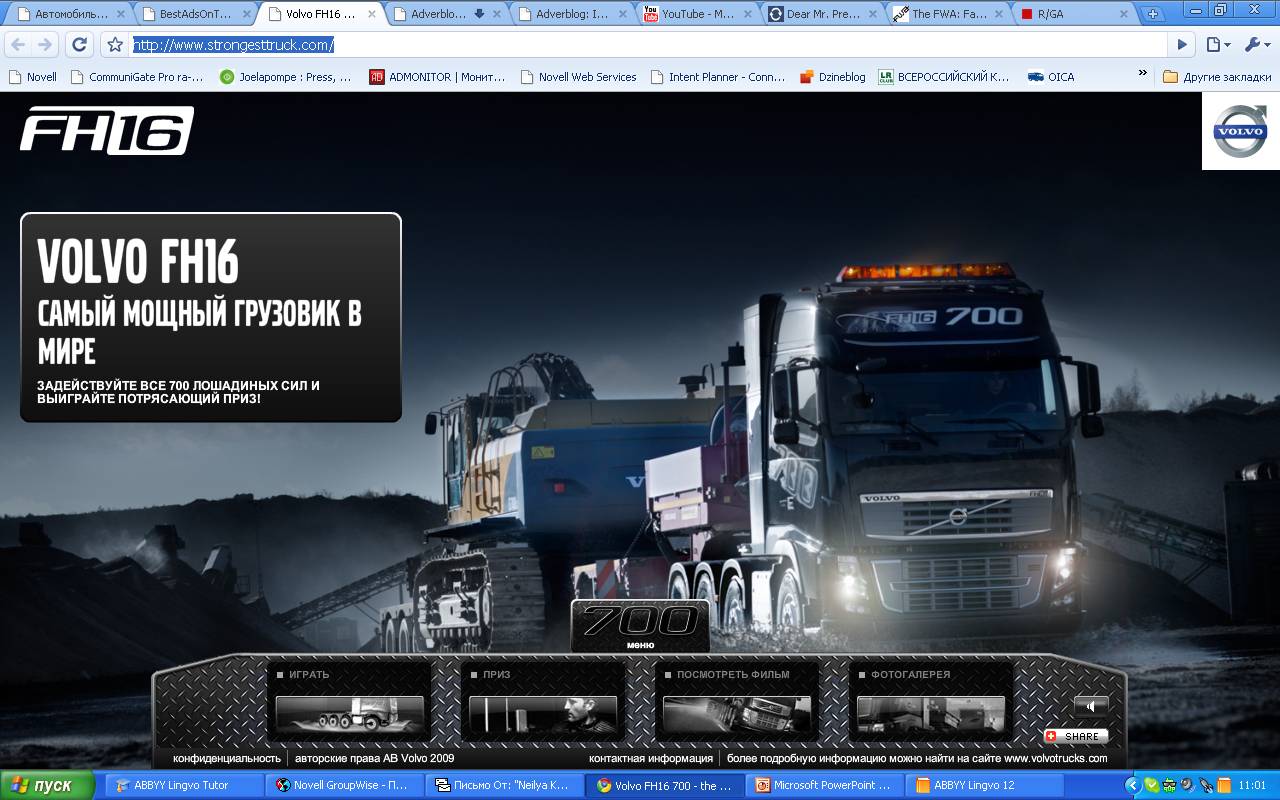Click the browser Reload button
The height and width of the screenshot is (800, 1280).
[x=79, y=45]
